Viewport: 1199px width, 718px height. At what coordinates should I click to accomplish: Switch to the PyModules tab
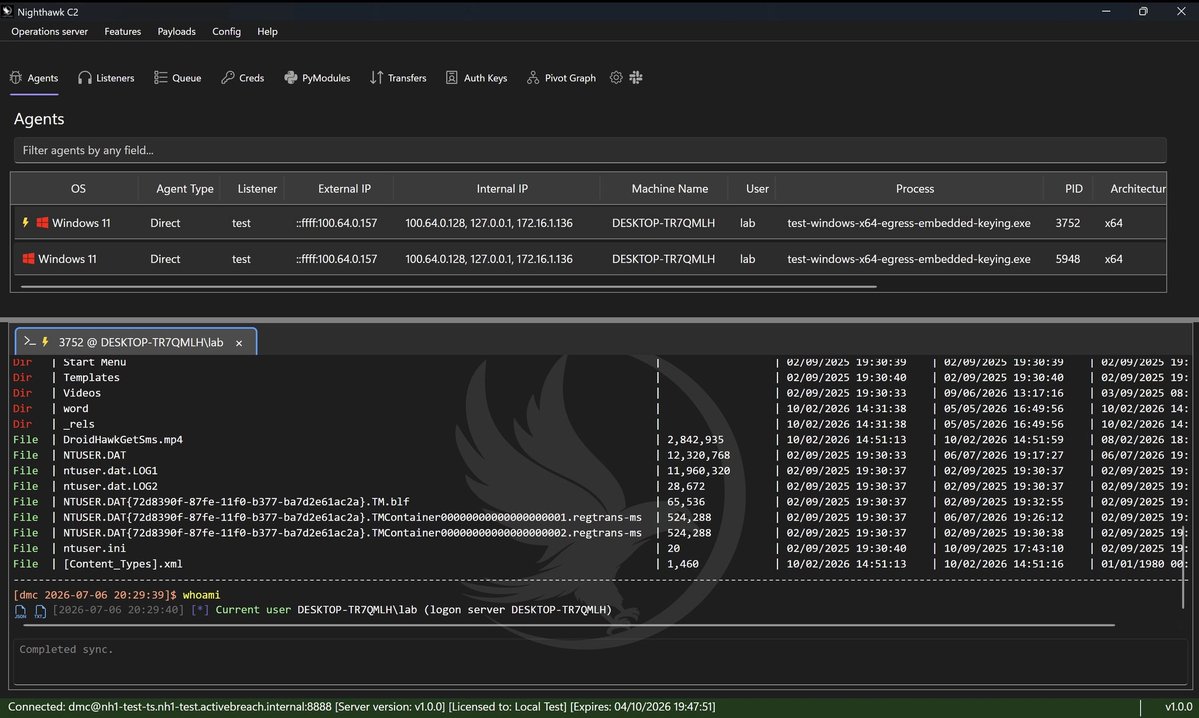coord(317,78)
